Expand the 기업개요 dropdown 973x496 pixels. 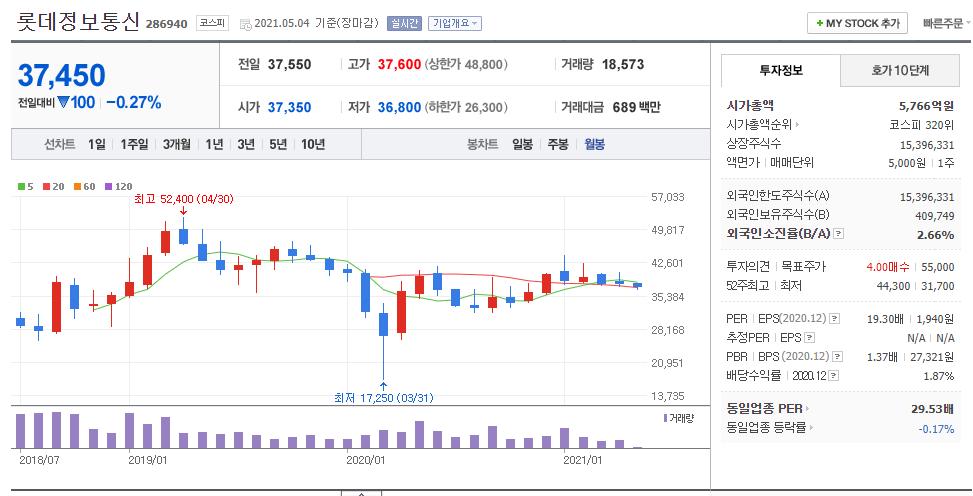[455, 23]
